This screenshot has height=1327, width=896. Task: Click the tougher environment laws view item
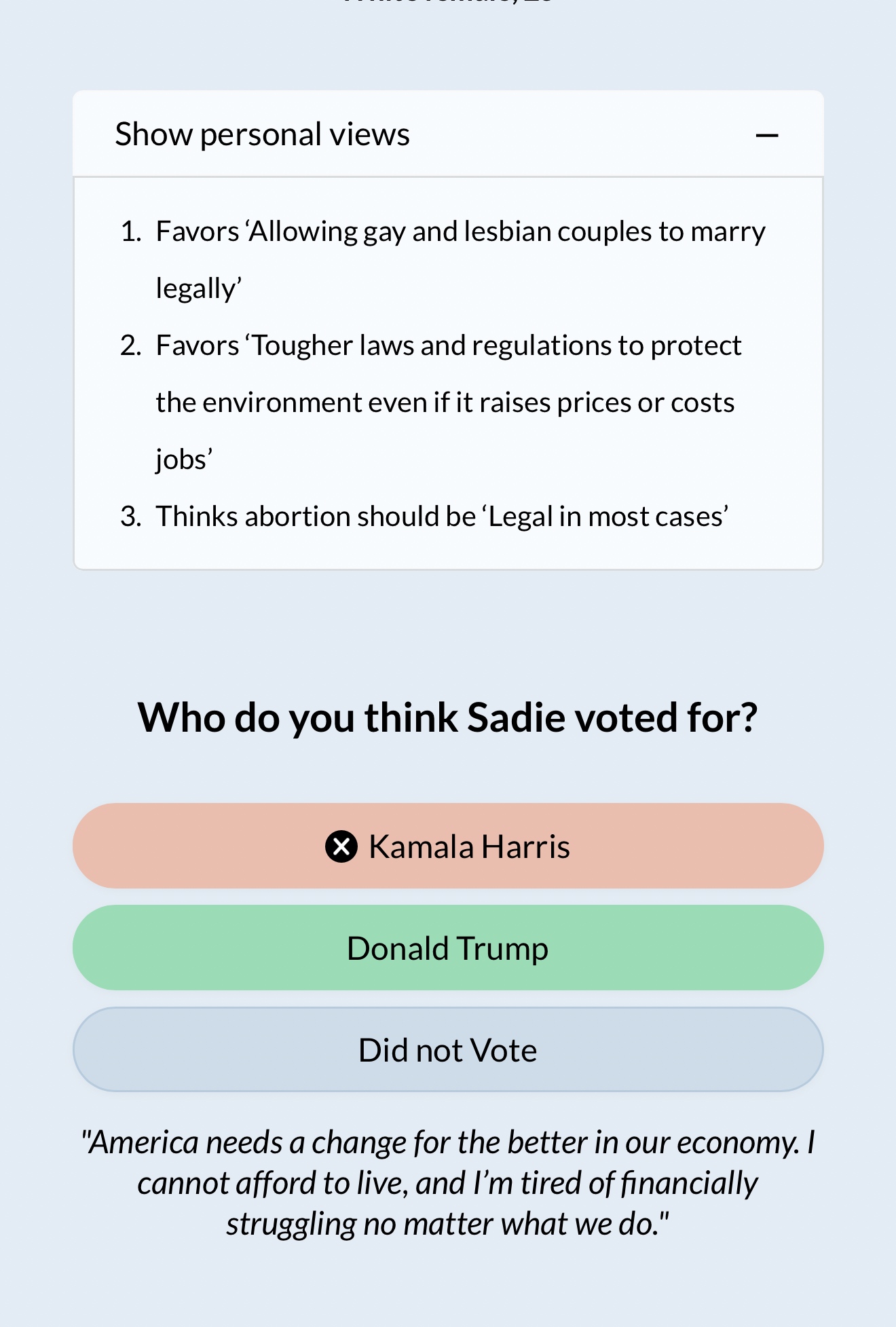click(448, 346)
